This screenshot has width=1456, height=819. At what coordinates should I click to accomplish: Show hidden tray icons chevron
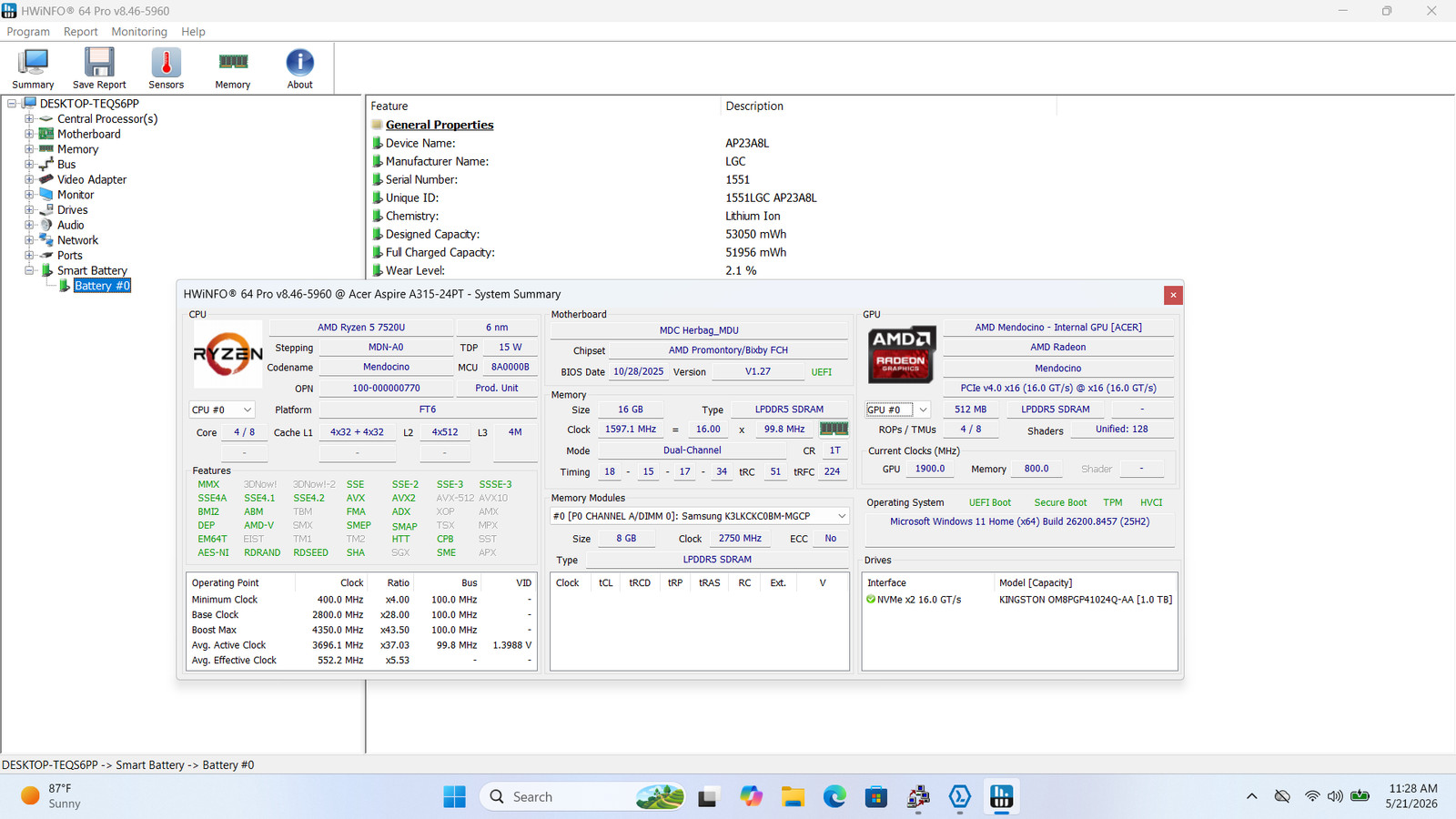(x=1252, y=796)
